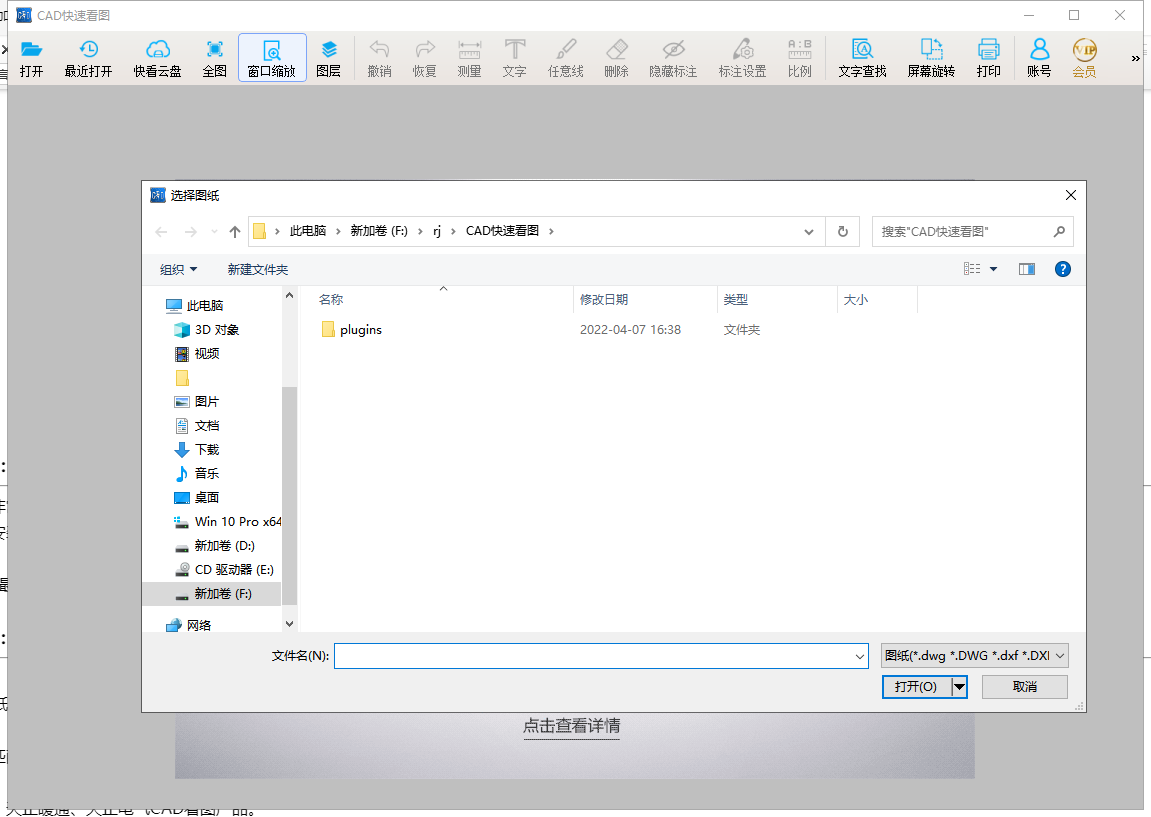Select the 文字 text annotation tool
The height and width of the screenshot is (817, 1151).
515,58
